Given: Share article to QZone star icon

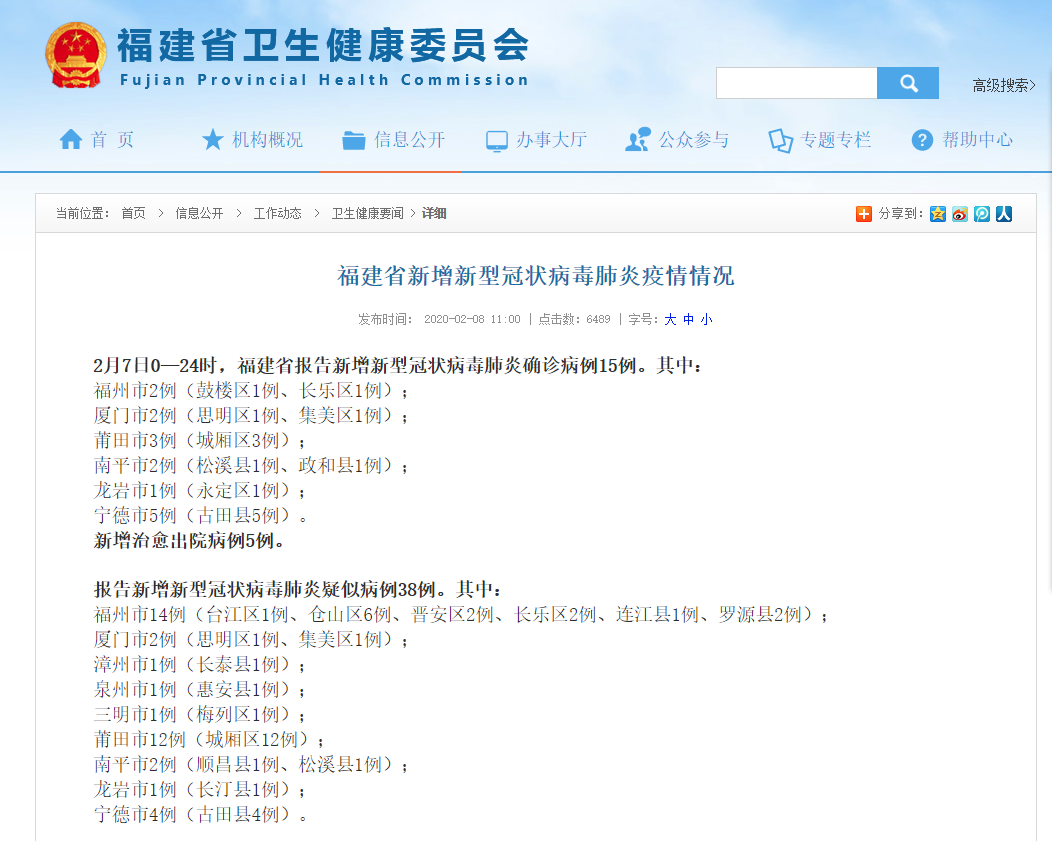Looking at the screenshot, I should pos(937,213).
